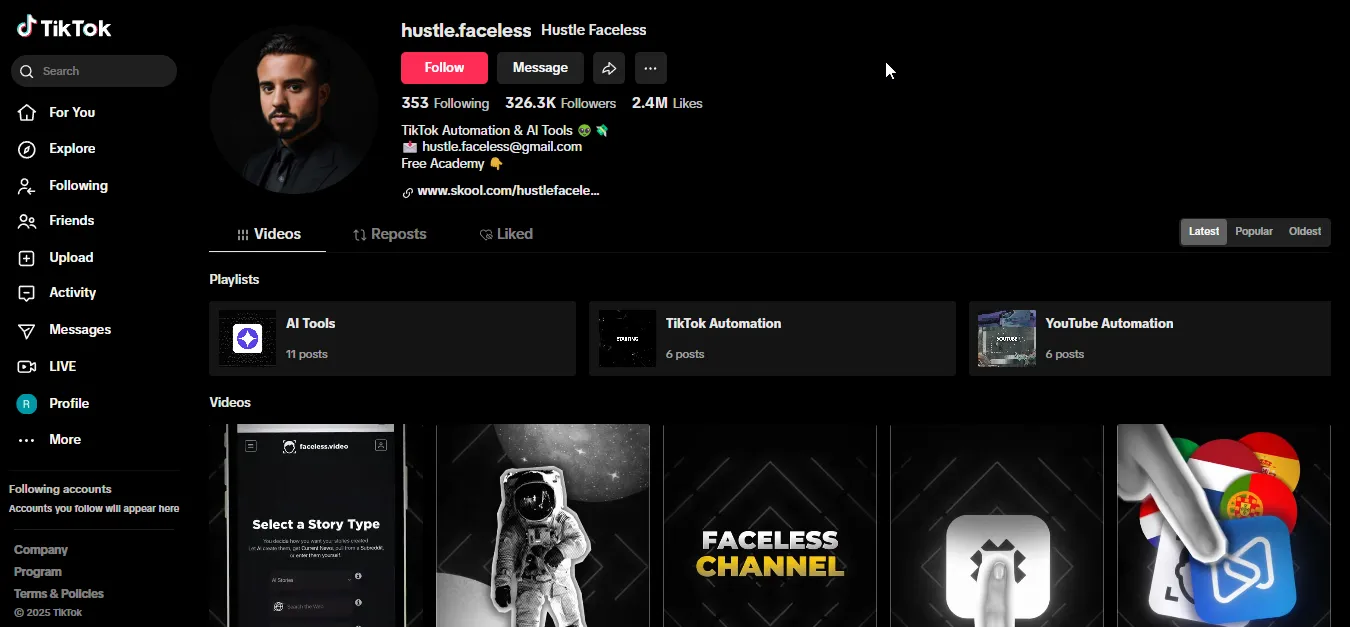
Task: Open the ellipsis options next to share
Action: click(650, 68)
